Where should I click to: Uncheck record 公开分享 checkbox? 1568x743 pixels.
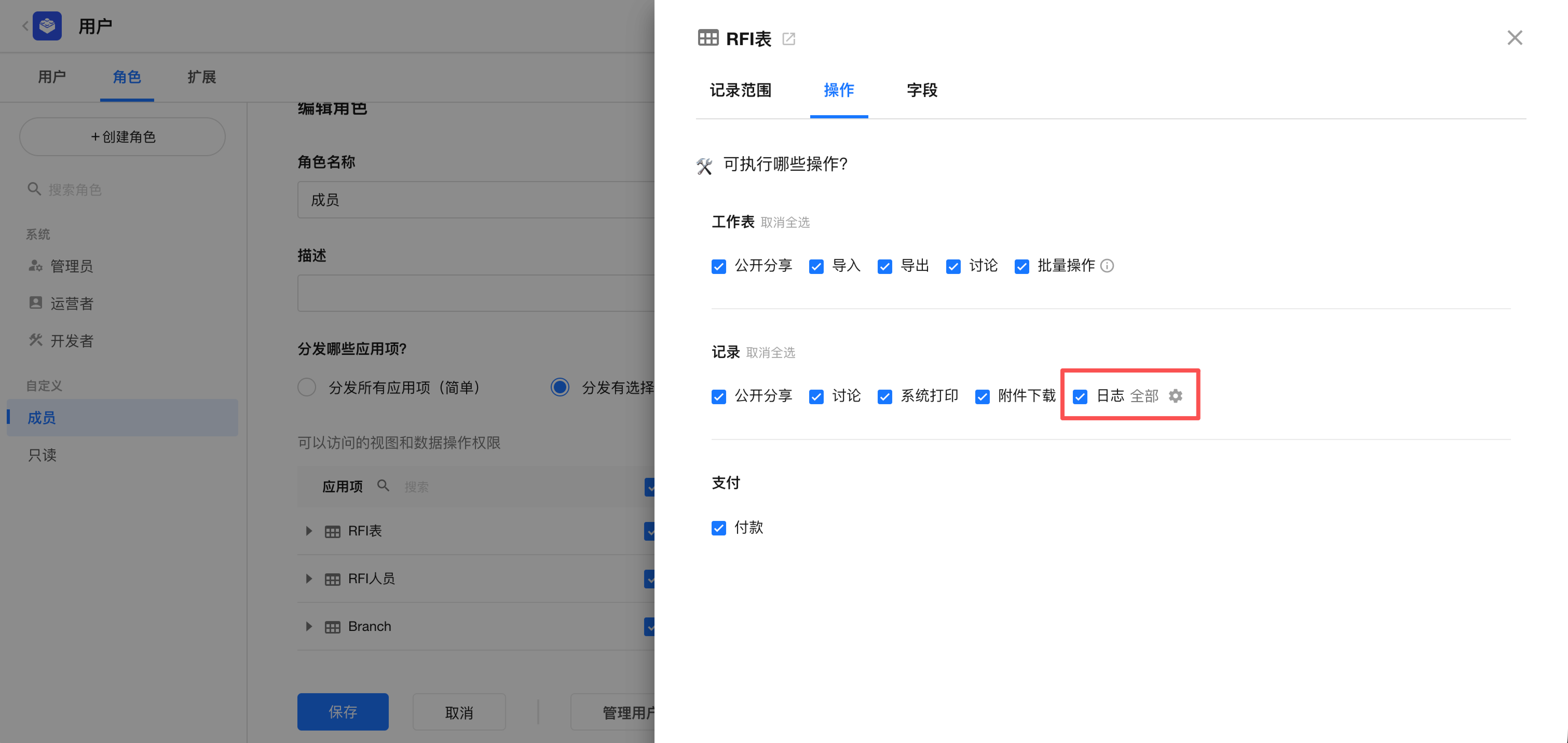tap(719, 397)
